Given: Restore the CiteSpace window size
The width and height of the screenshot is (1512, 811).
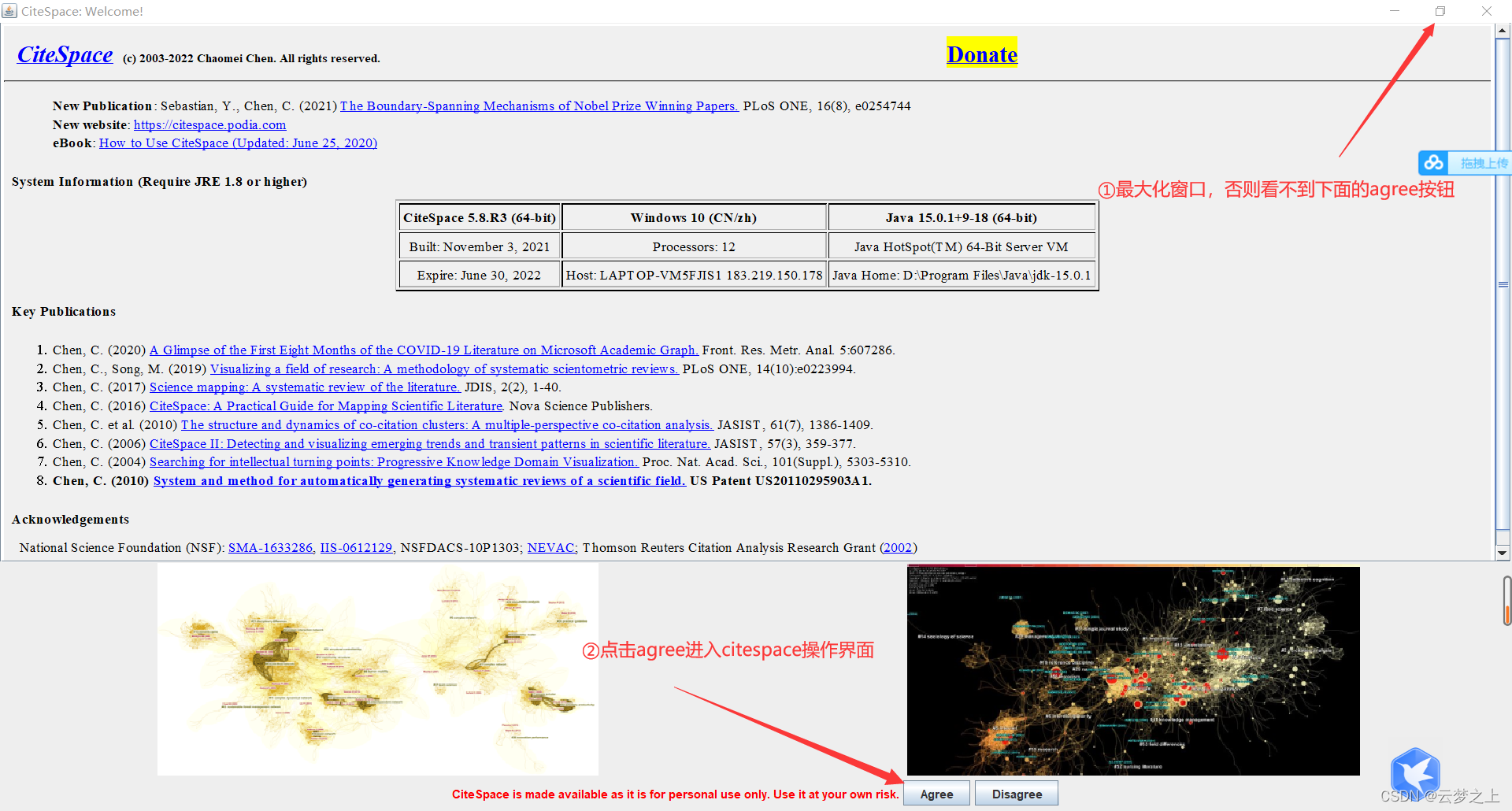Looking at the screenshot, I should click(x=1440, y=11).
